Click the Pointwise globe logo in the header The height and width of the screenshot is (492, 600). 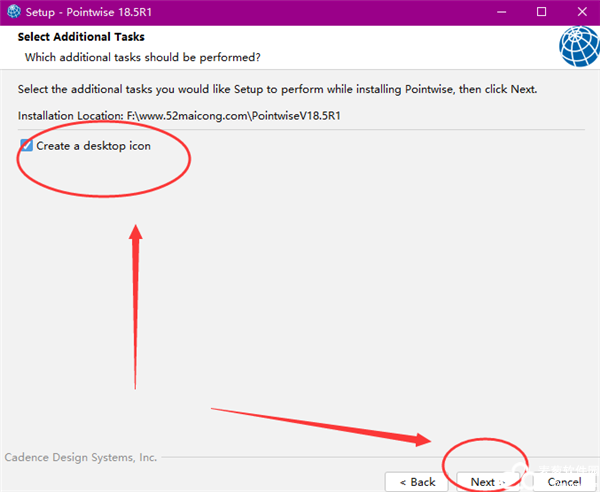579,47
